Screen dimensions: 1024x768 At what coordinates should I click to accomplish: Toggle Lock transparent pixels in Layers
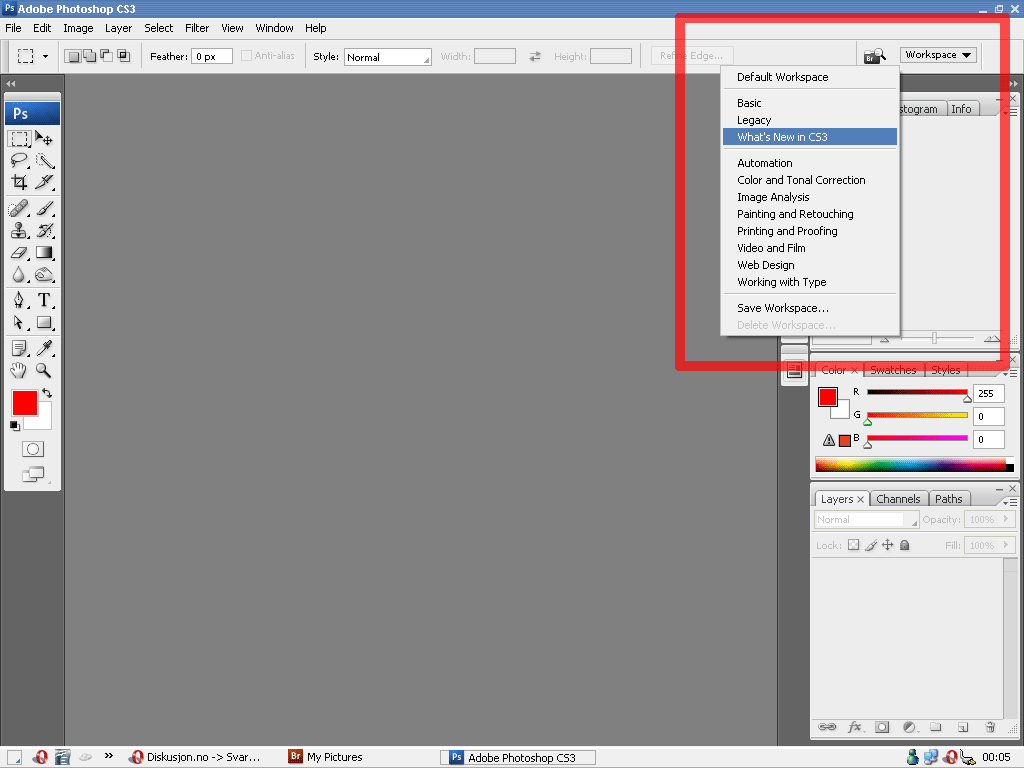click(854, 545)
